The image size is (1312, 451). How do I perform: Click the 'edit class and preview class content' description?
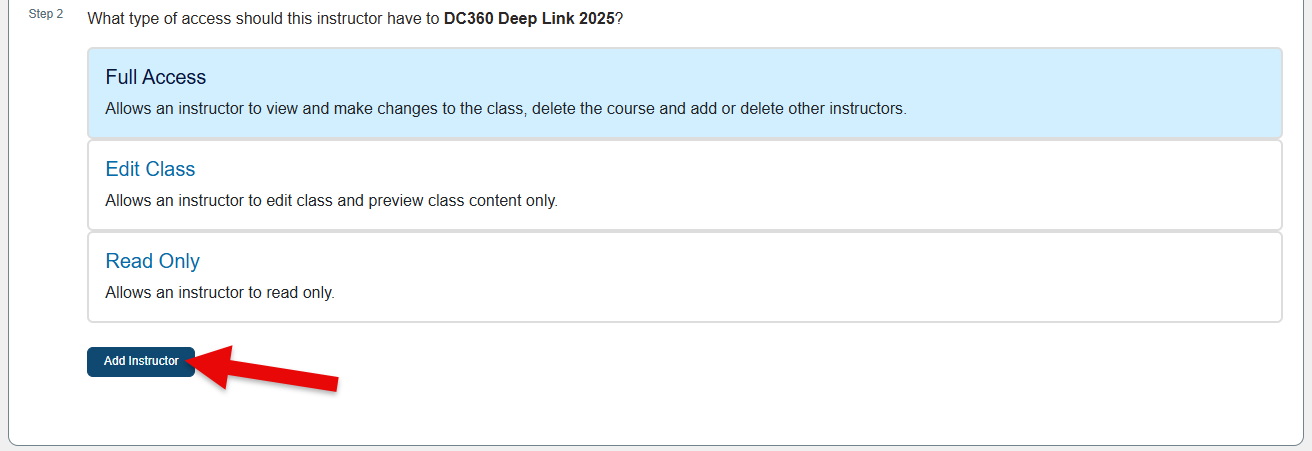coord(331,200)
